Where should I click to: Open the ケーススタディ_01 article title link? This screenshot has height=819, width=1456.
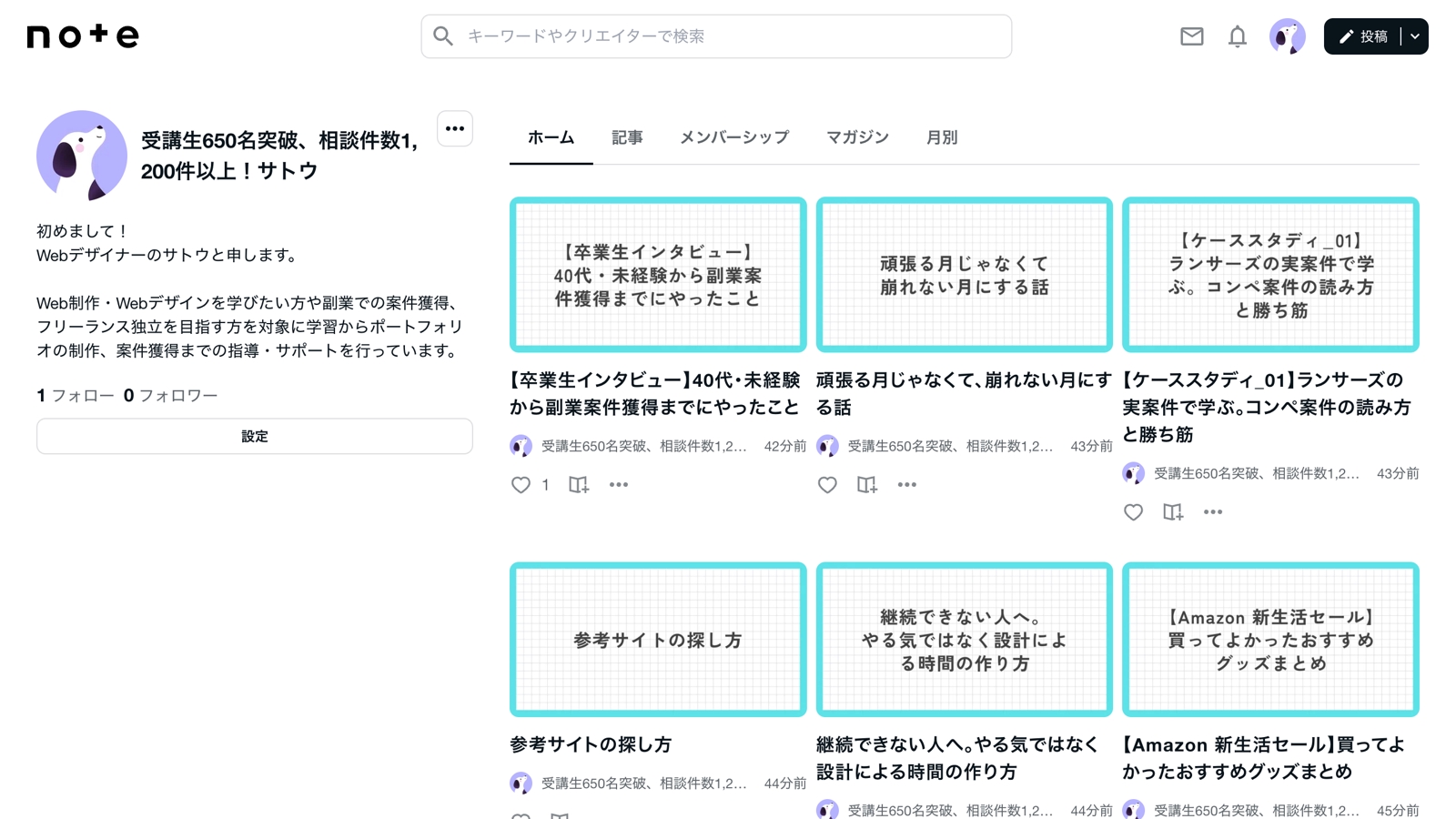1267,407
